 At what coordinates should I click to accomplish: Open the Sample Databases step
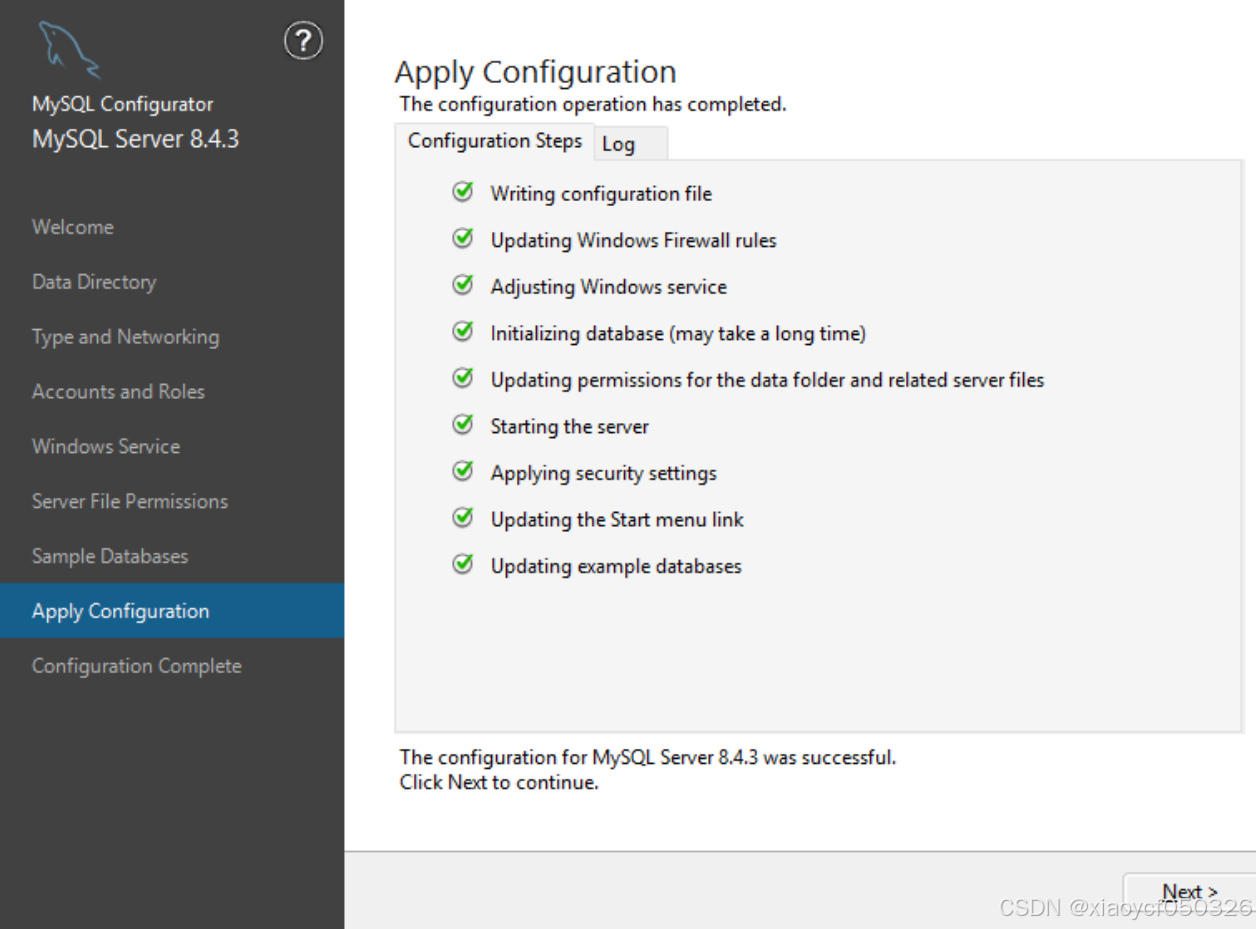[x=110, y=557]
